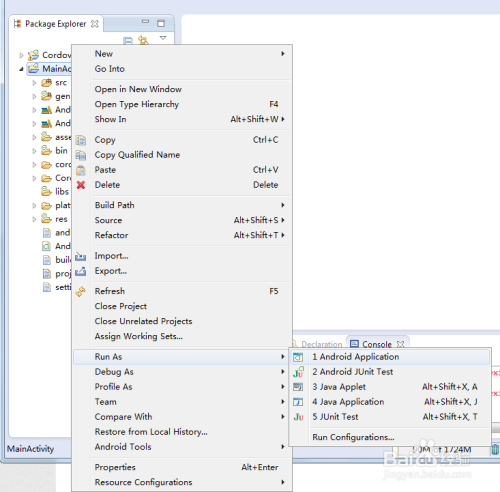Open the Refactor submenu
Viewport: 500px width, 492px height.
click(x=182, y=235)
